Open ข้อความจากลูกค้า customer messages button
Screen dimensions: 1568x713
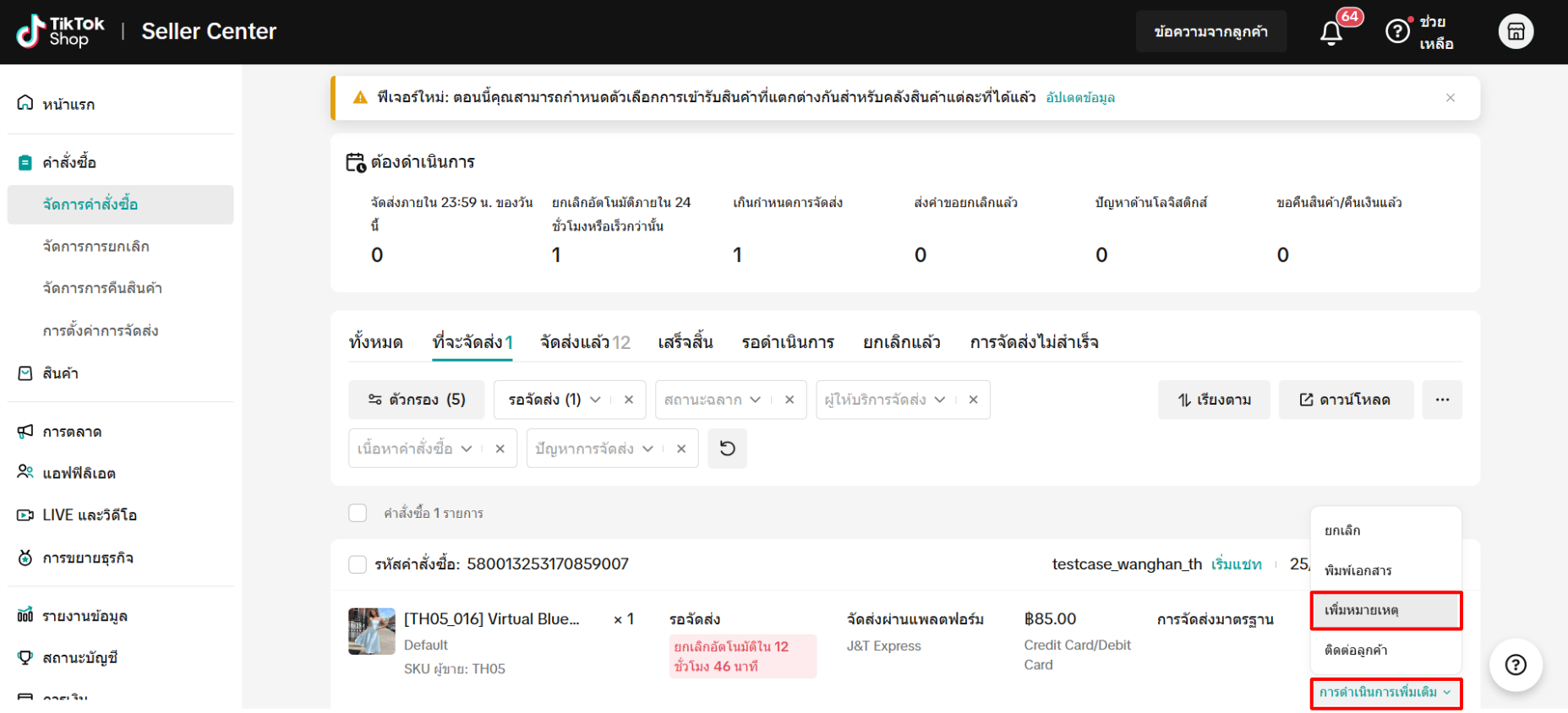click(x=1210, y=31)
